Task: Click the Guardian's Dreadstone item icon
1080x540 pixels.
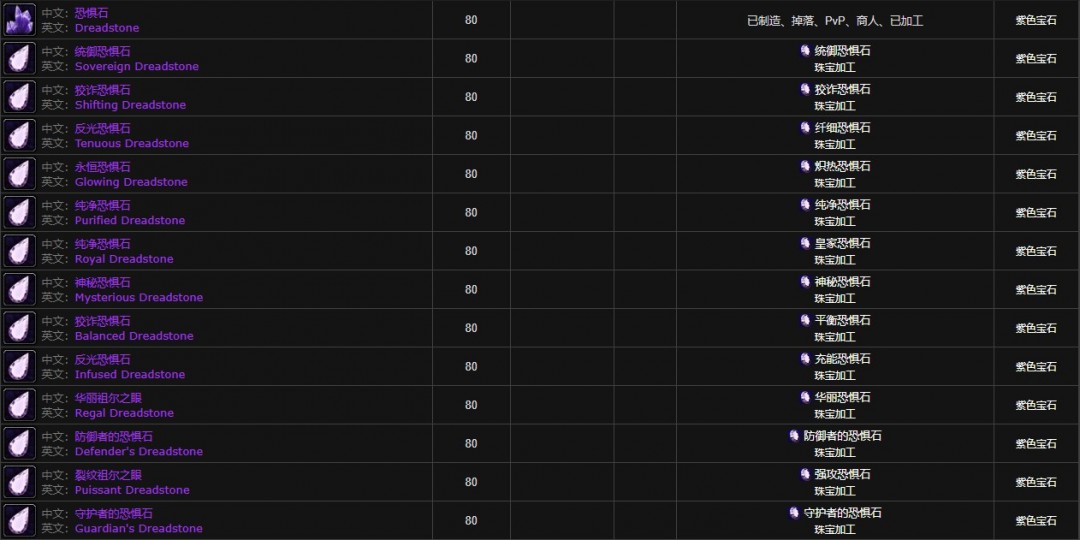Action: 19,521
